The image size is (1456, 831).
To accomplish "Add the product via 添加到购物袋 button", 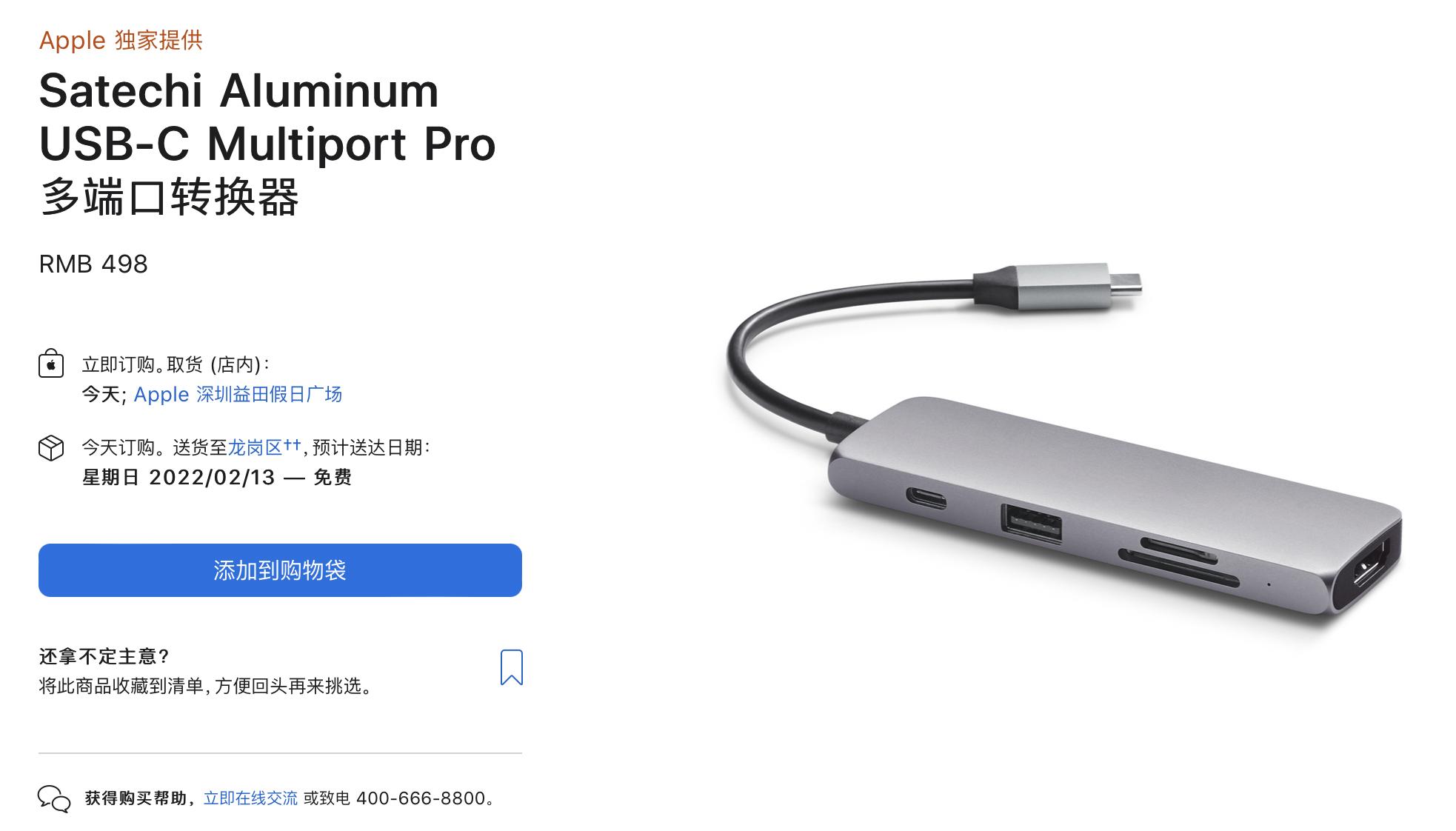I will tap(280, 570).
